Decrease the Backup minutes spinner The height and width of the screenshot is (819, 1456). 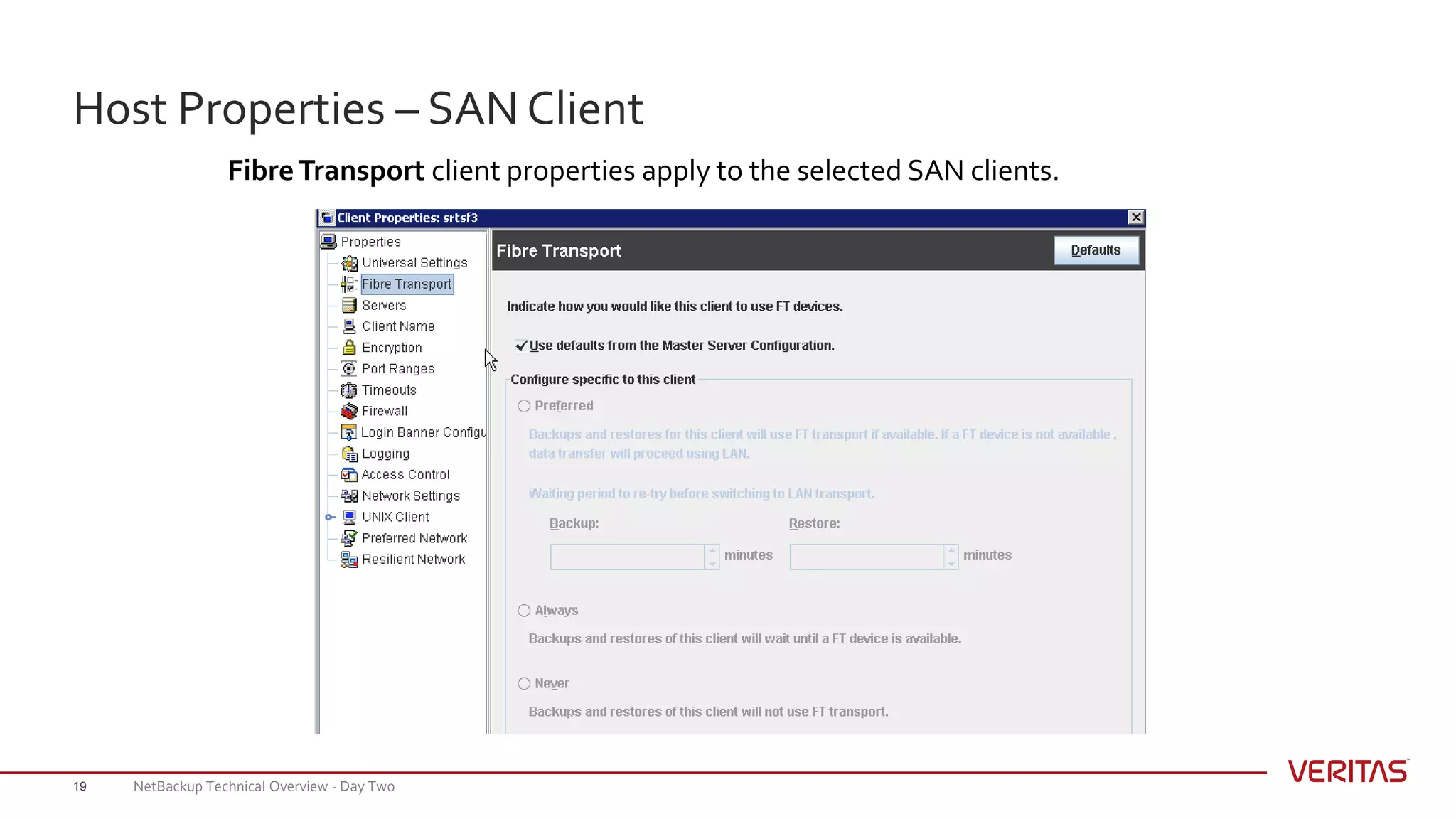[712, 563]
